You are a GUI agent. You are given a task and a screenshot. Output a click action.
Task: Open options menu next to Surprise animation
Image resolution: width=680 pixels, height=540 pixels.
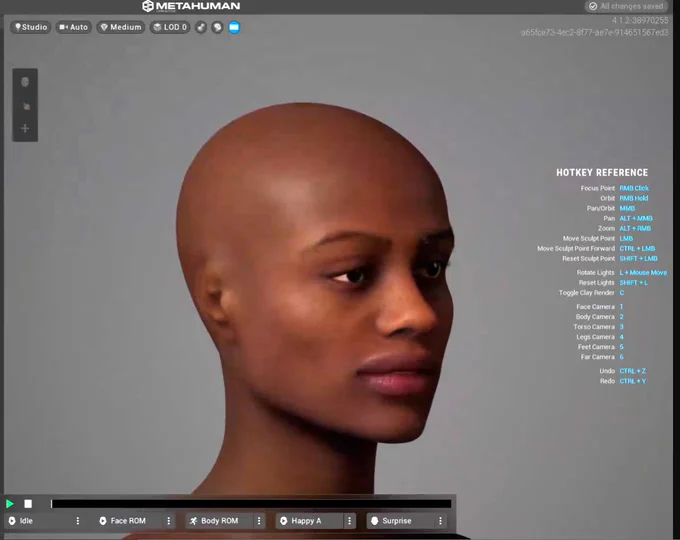[x=440, y=521]
